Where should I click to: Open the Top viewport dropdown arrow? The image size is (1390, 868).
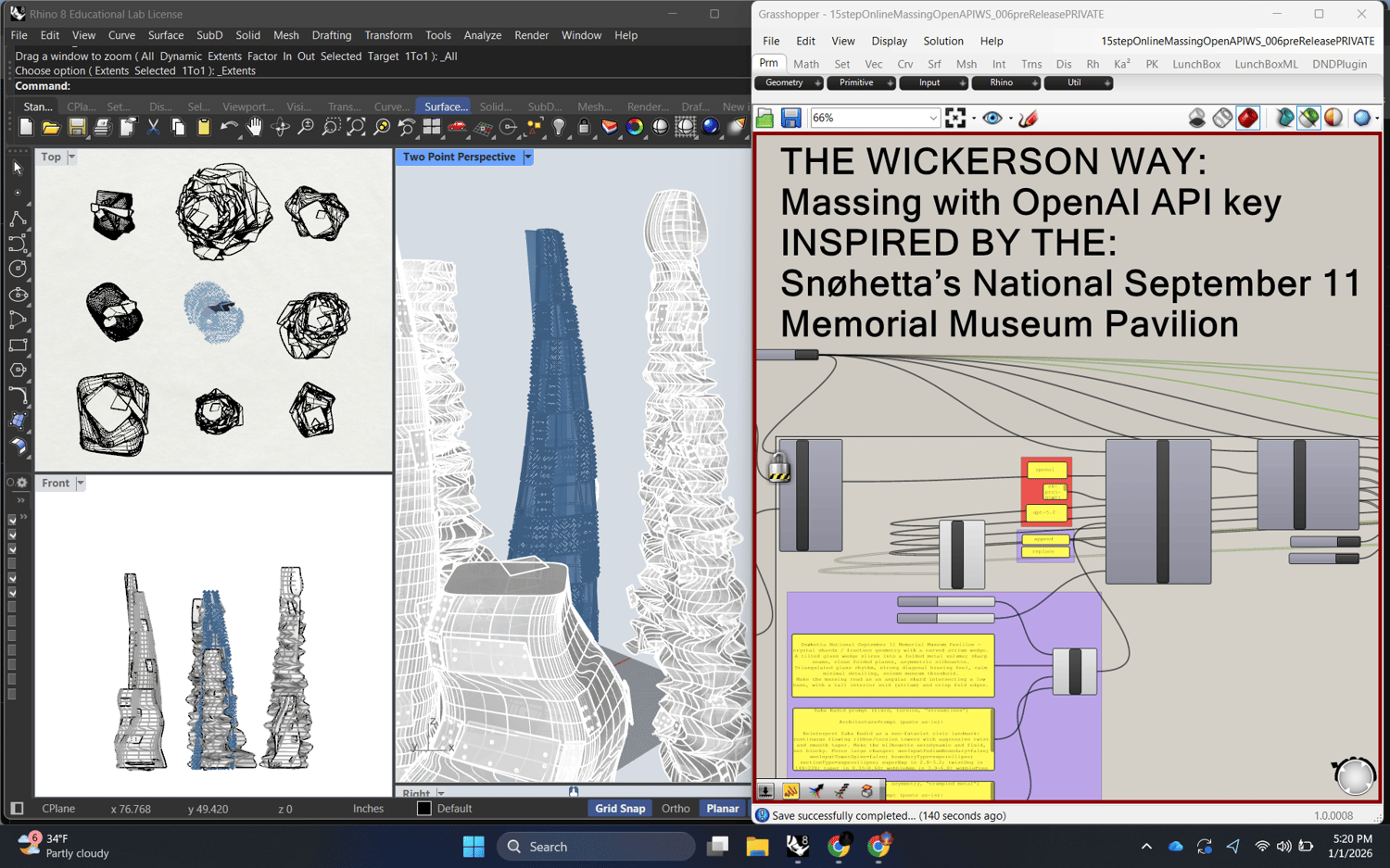[x=71, y=157]
